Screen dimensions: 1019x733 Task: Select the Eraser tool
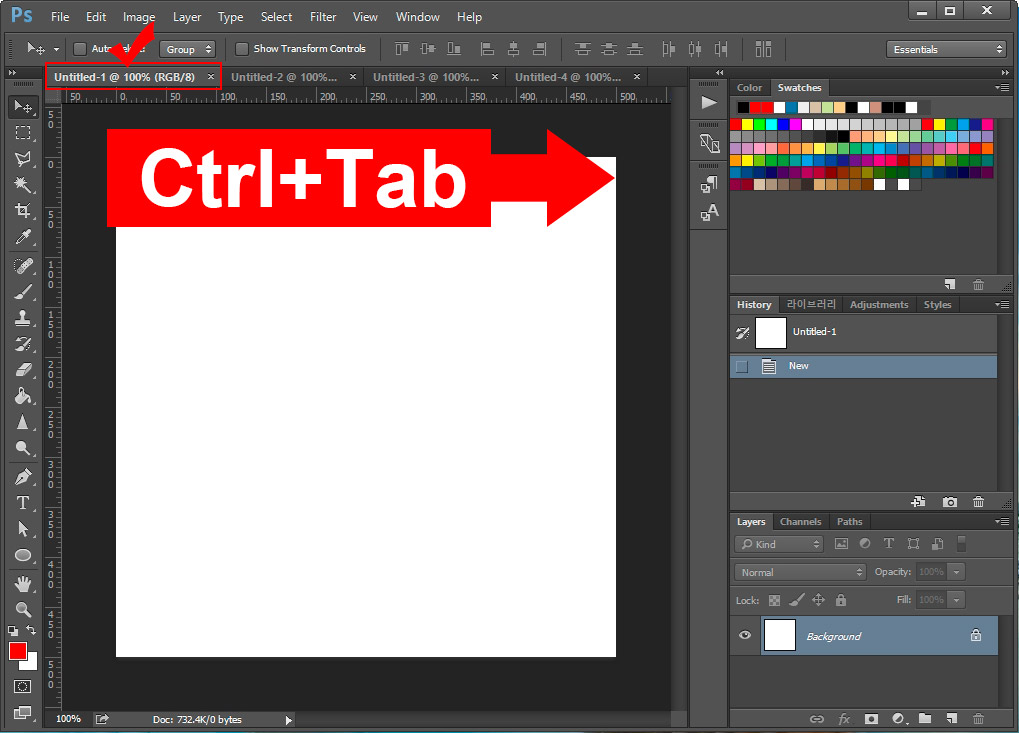[23, 370]
